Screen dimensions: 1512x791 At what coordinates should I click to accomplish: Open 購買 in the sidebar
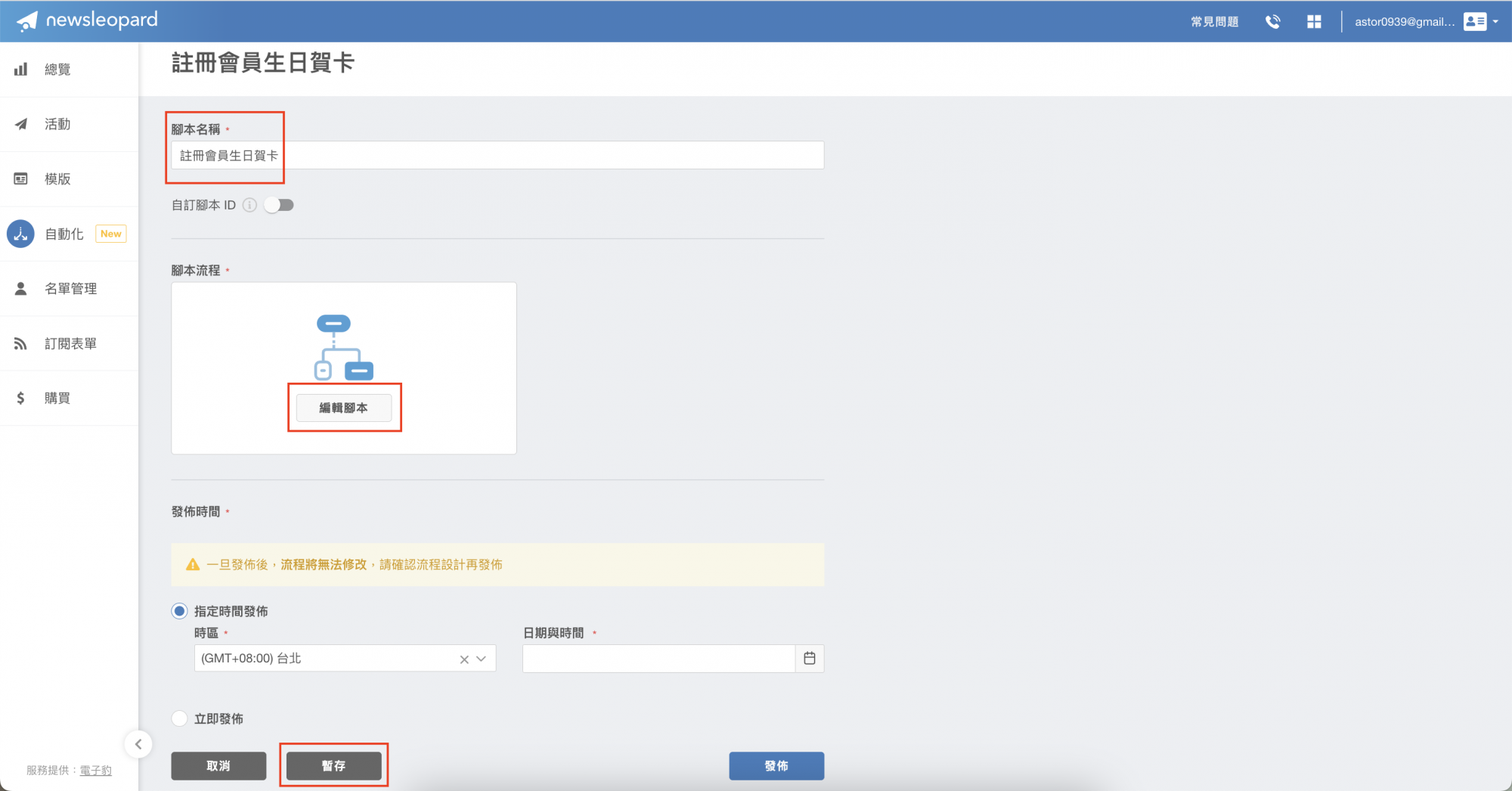tap(69, 399)
